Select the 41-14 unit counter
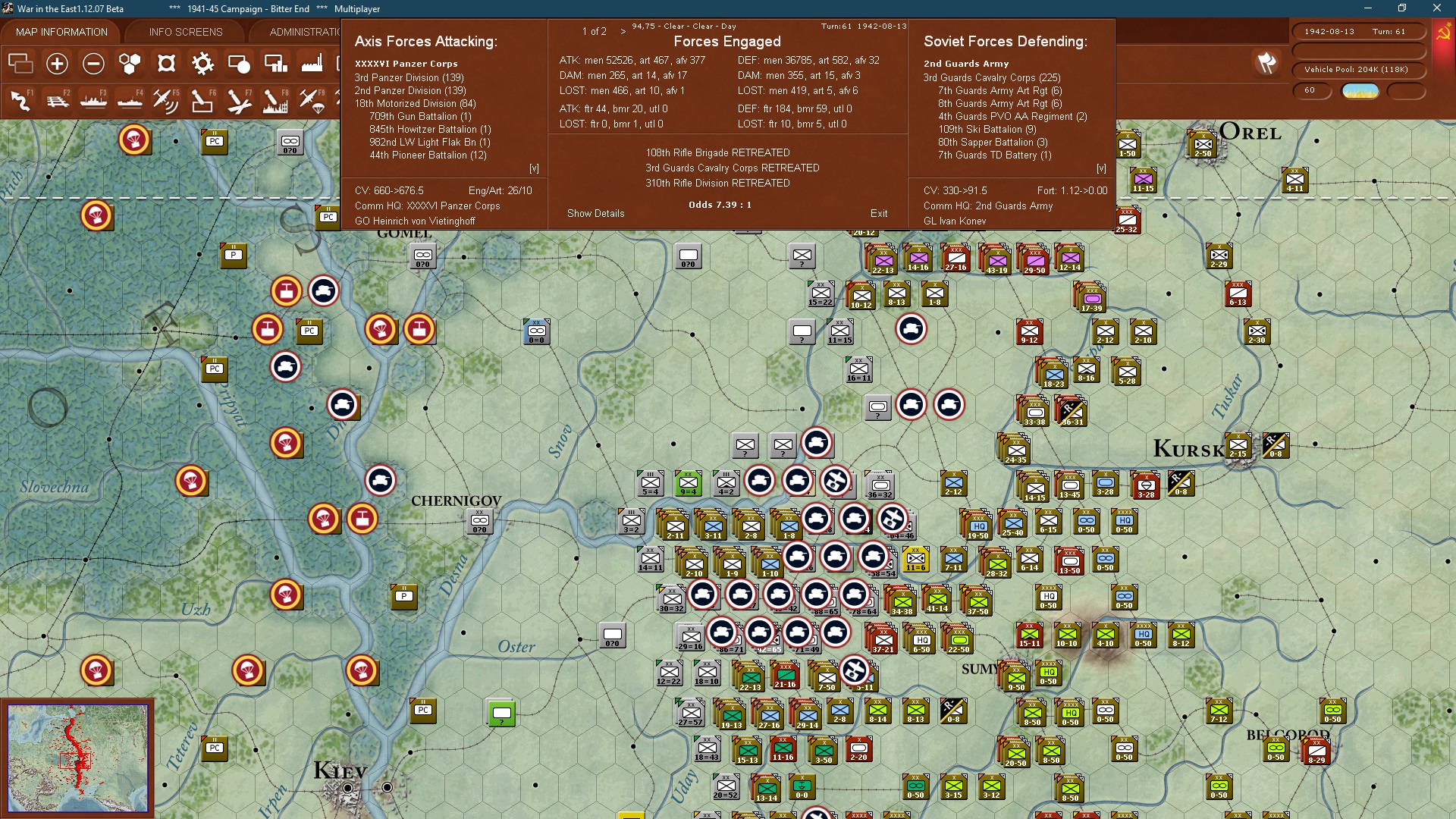The height and width of the screenshot is (819, 1456). (x=937, y=600)
